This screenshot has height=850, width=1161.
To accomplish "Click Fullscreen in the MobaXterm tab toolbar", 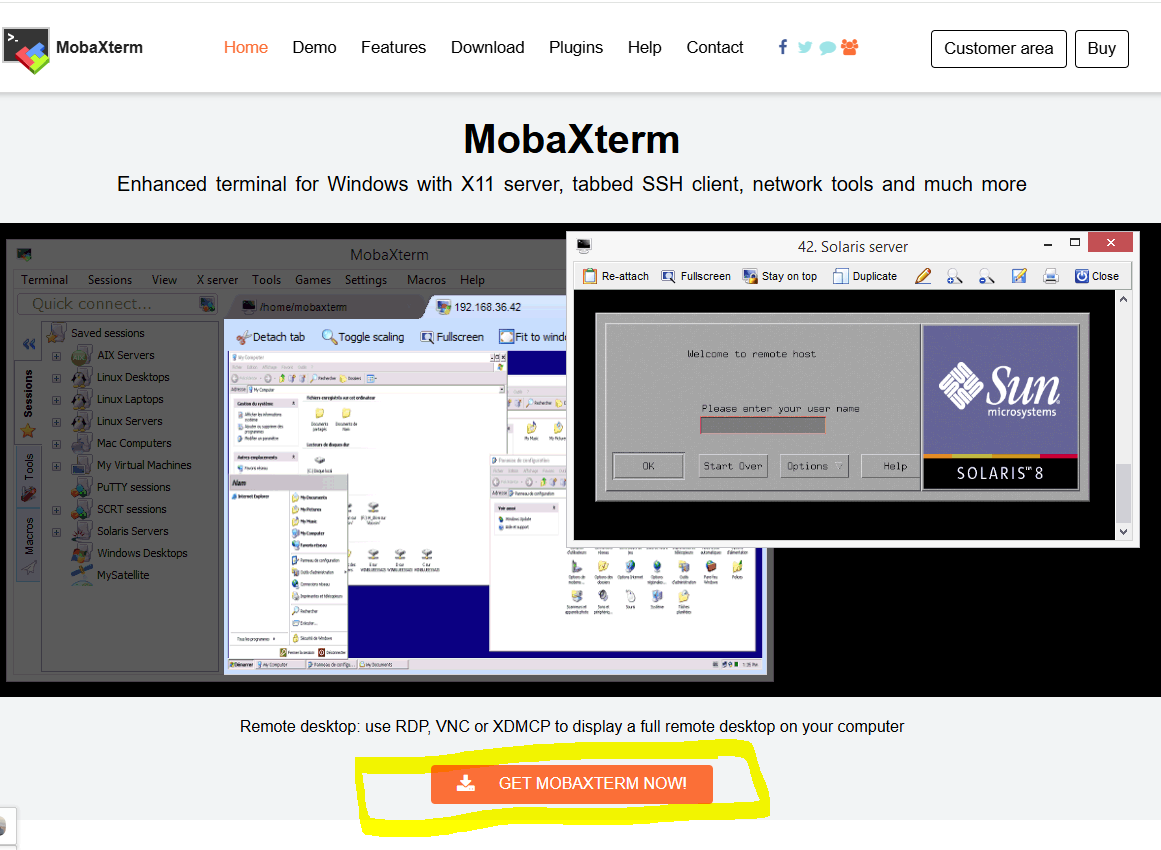I will click(452, 337).
